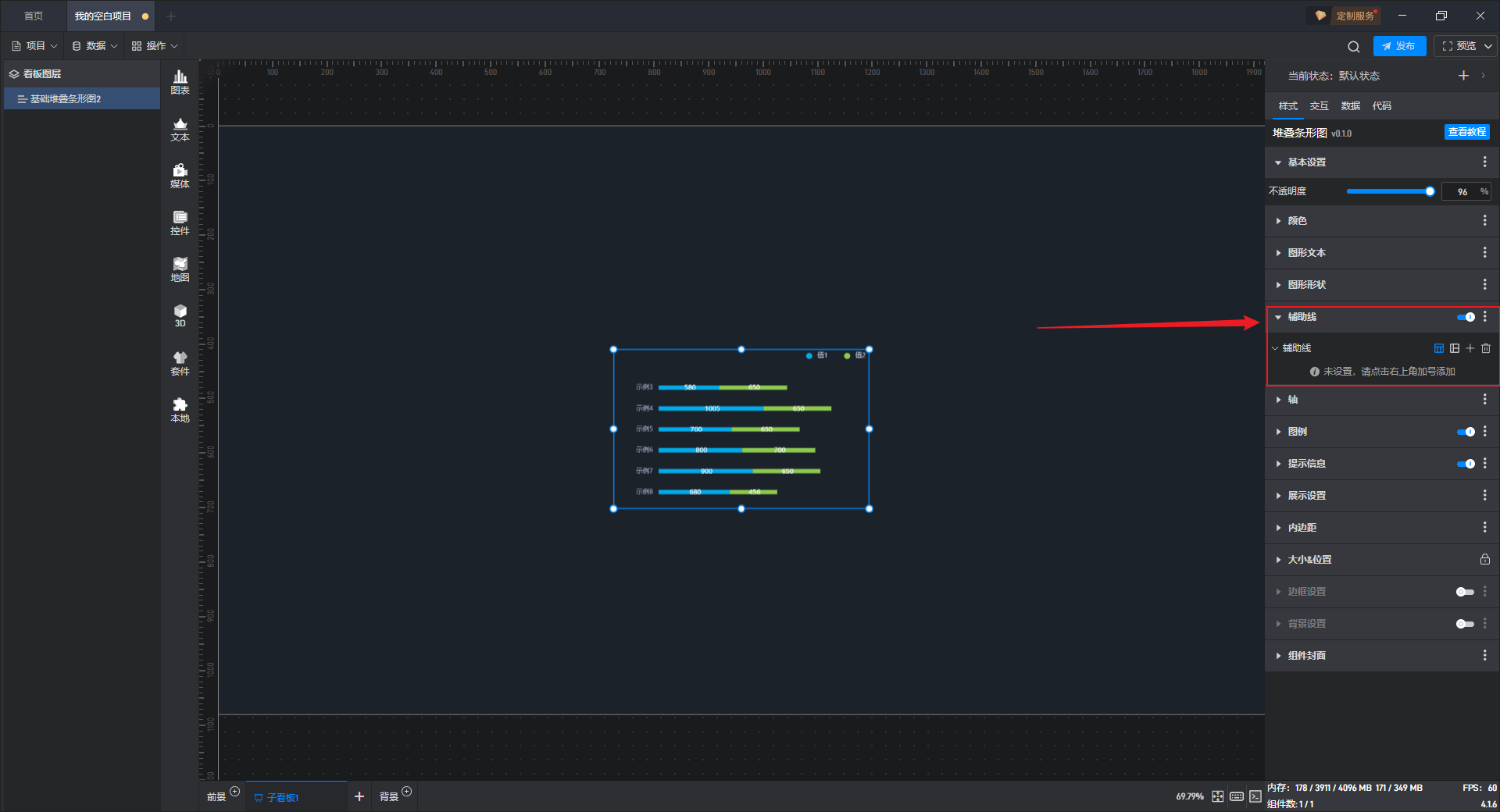Open the 本地 local components panel
Screen dimensions: 1500x812
[180, 410]
